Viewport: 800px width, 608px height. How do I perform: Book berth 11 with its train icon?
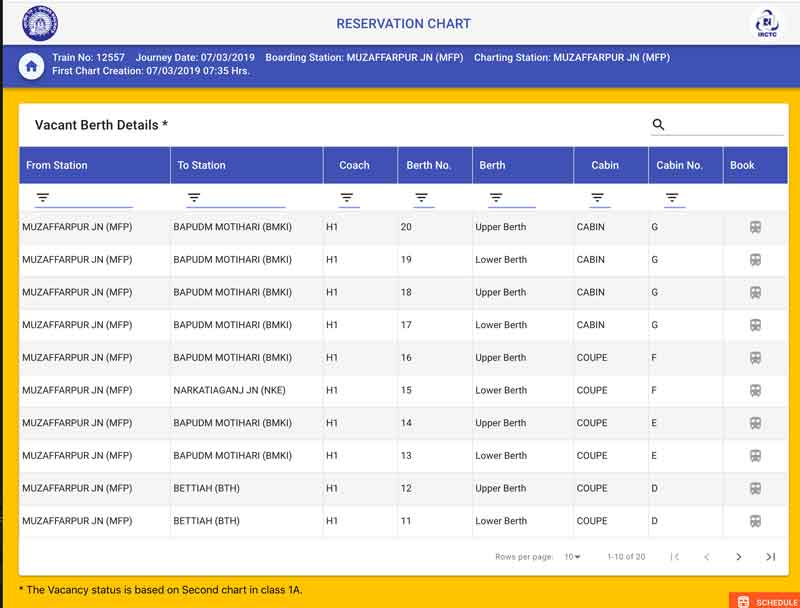(755, 521)
